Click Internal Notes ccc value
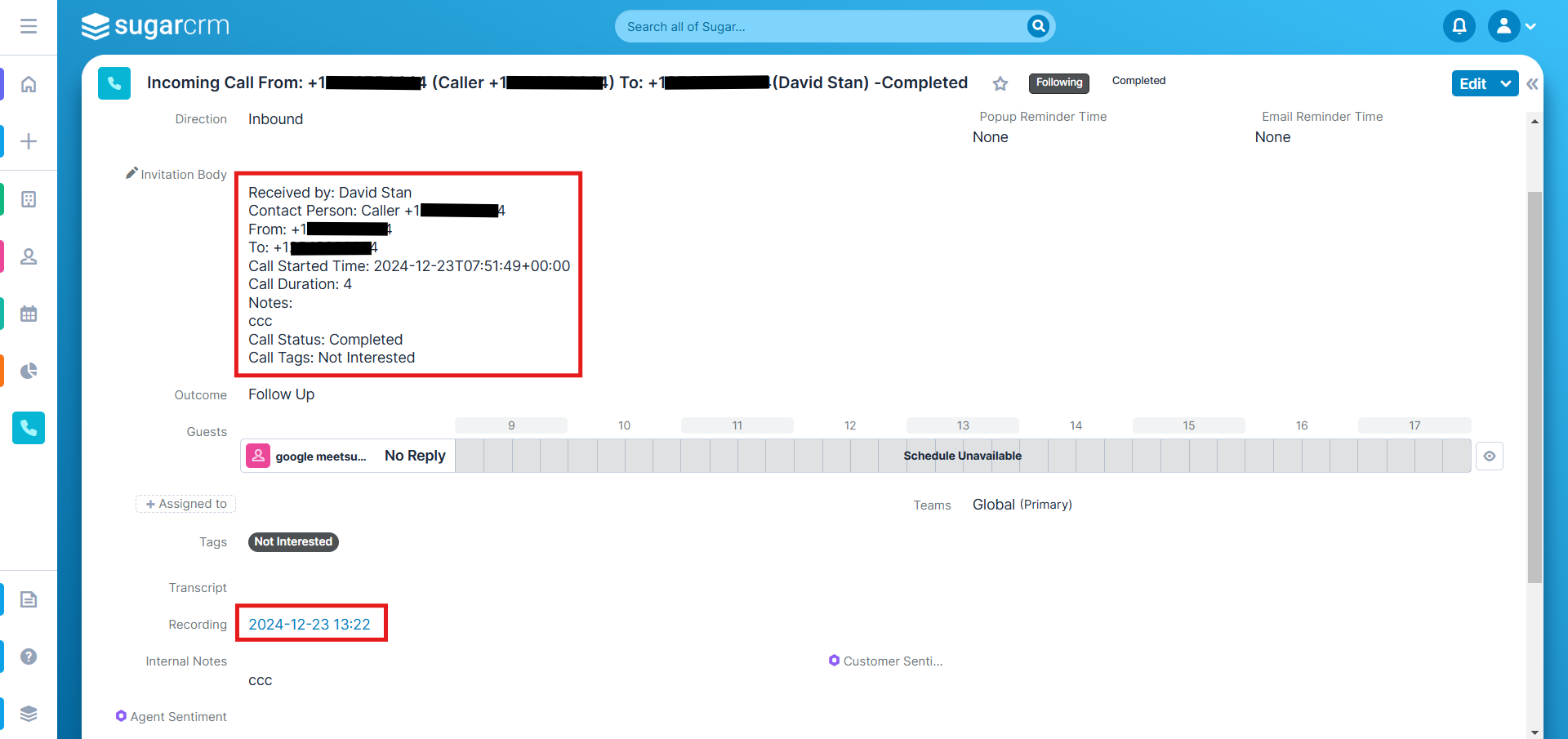Image resolution: width=1568 pixels, height=739 pixels. point(260,680)
